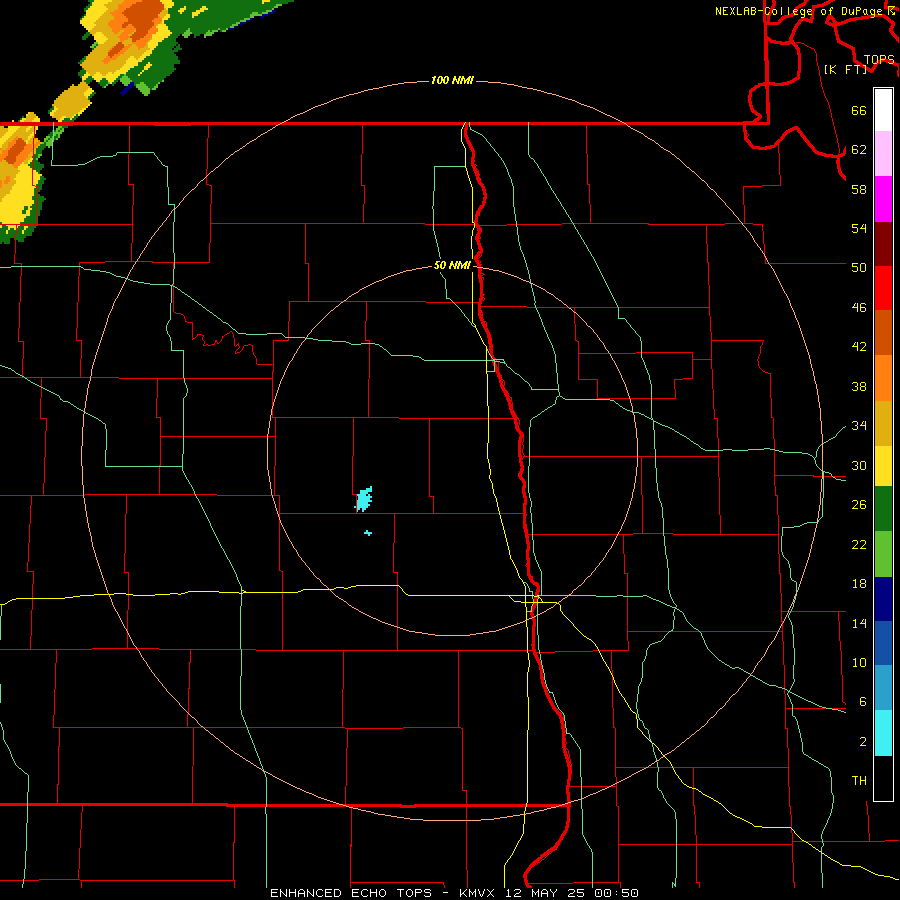This screenshot has height=900, width=900.
Task: Click the '[K FT]' units label
Action: point(845,70)
